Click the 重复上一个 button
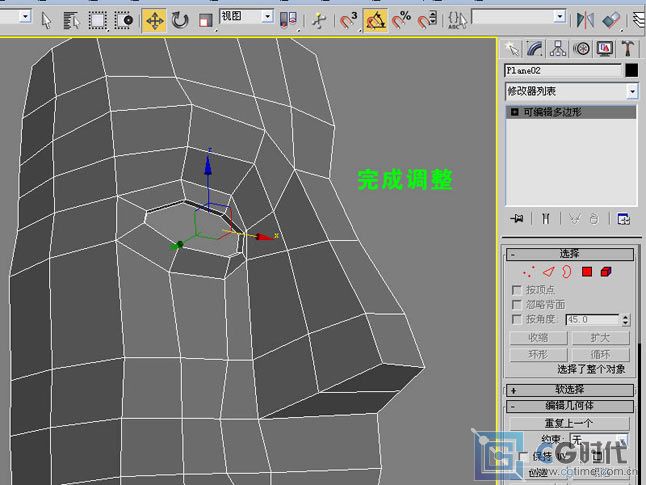 (569, 423)
